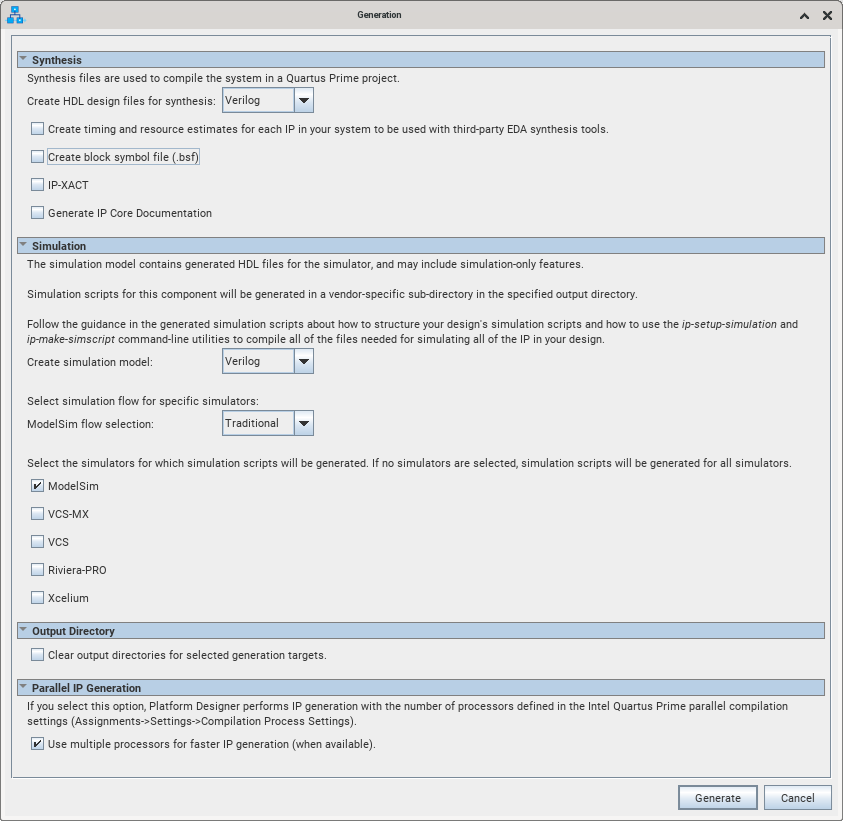Roll up the Generation window
The image size is (843, 821).
(806, 16)
